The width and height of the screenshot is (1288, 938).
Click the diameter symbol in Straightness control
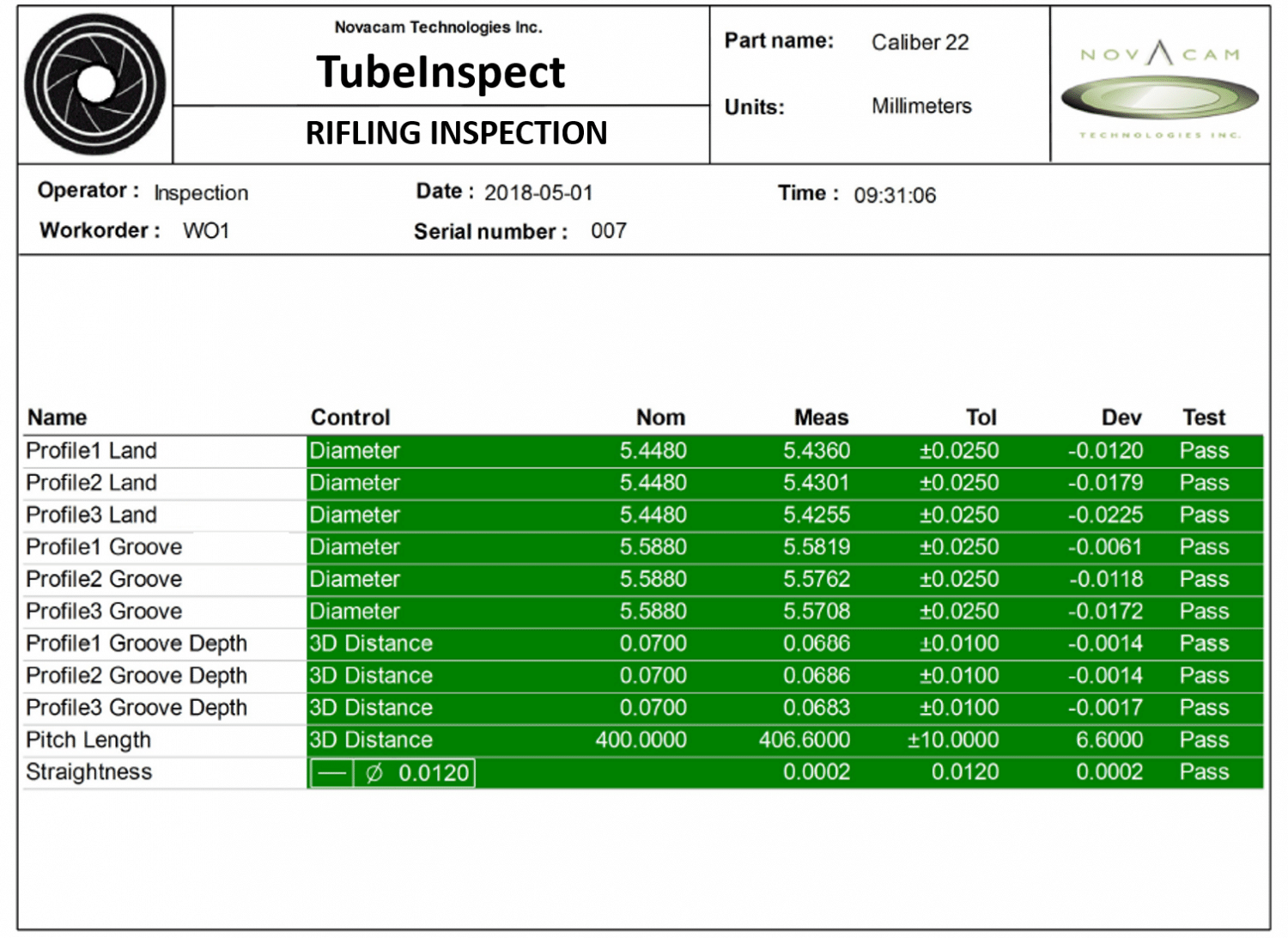coord(374,772)
